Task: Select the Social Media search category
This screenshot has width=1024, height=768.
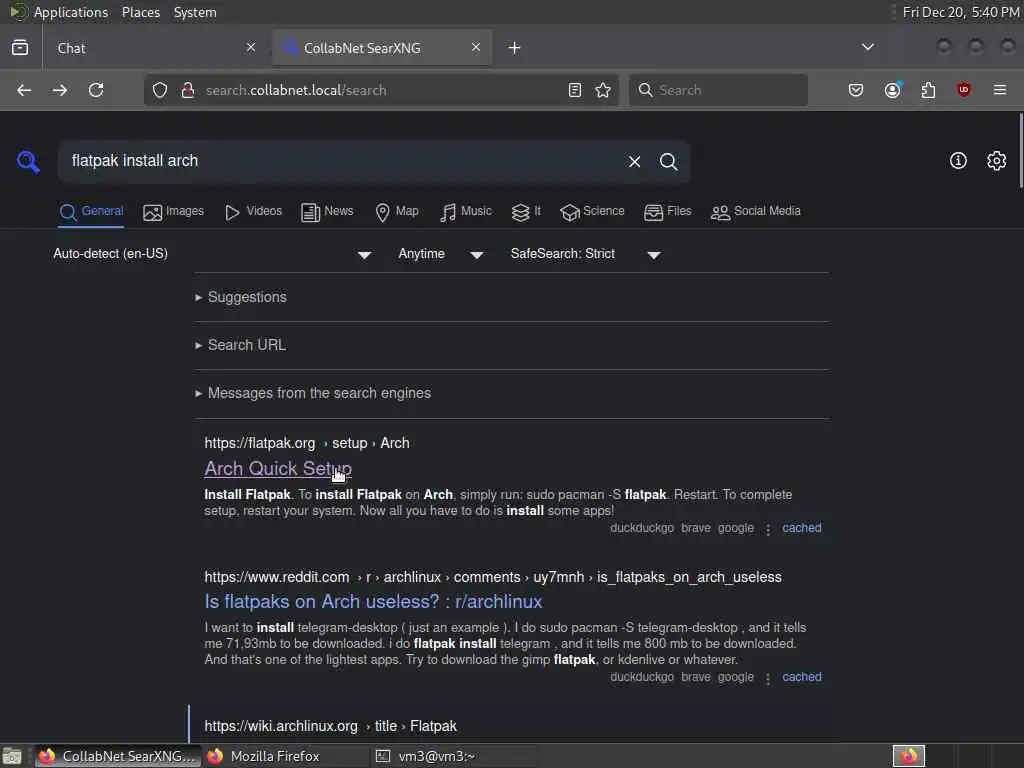Action: [756, 212]
